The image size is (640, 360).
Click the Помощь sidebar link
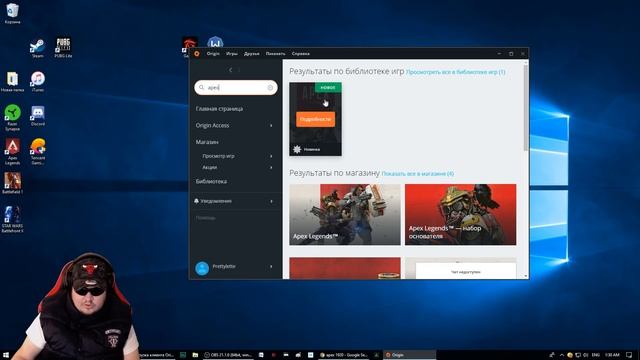[x=205, y=218]
